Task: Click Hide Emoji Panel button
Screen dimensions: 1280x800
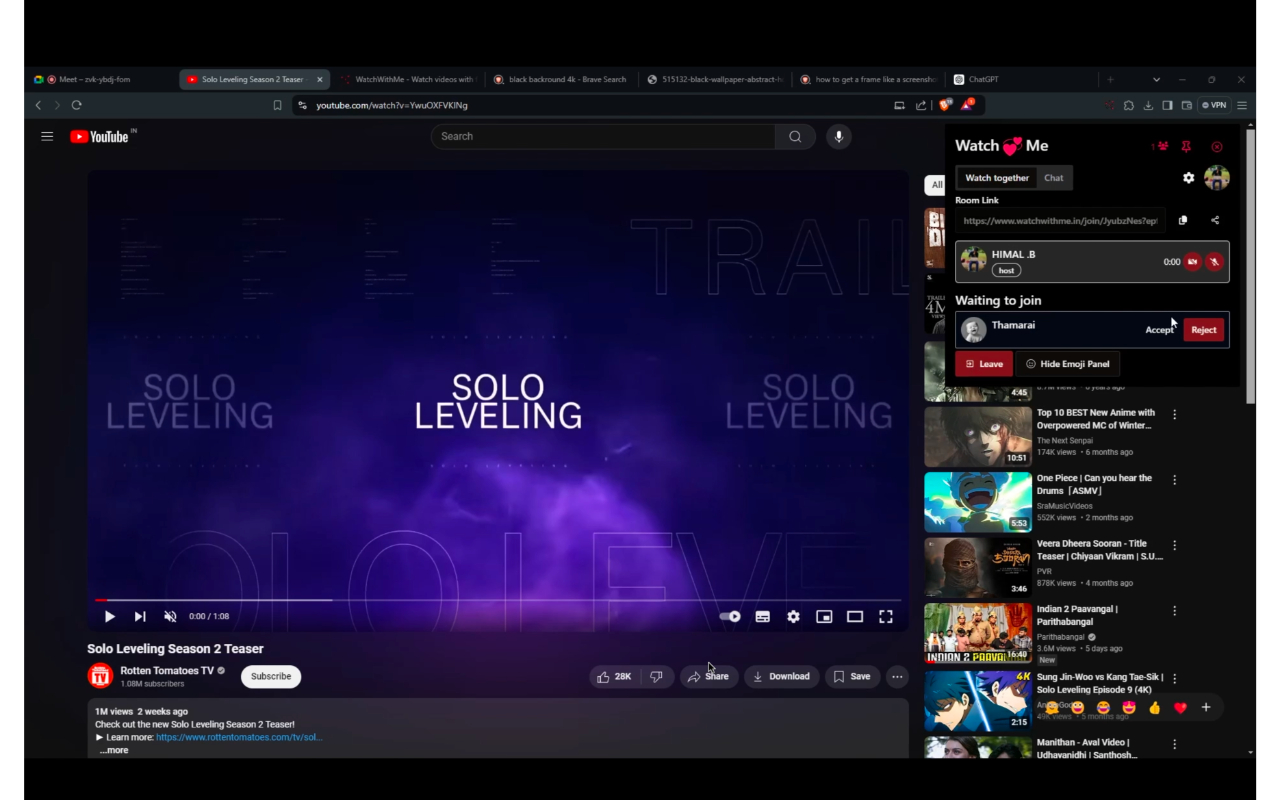Action: (x=1068, y=364)
